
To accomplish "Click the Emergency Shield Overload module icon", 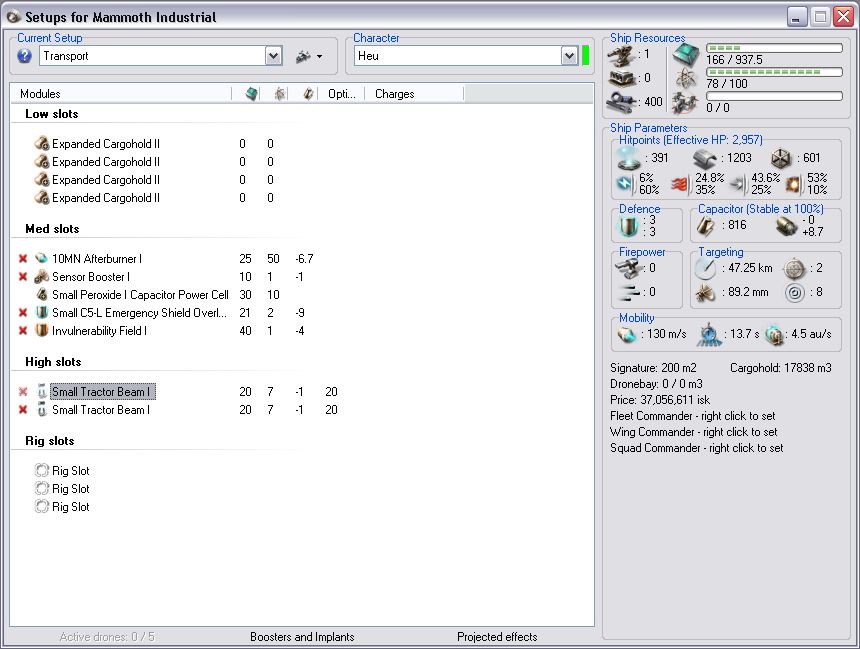I will tap(42, 313).
